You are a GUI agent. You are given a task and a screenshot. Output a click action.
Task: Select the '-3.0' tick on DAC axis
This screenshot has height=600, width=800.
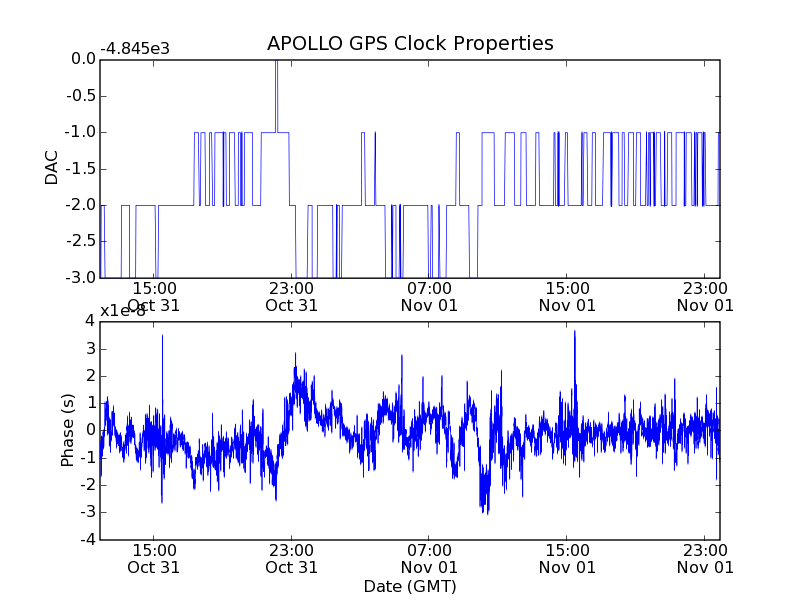click(x=81, y=278)
